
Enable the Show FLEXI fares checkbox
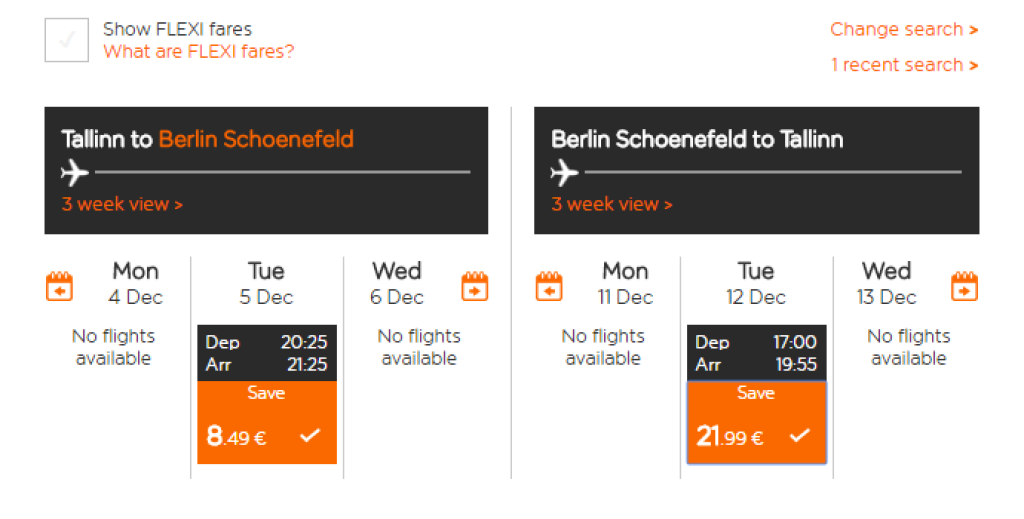pos(67,40)
